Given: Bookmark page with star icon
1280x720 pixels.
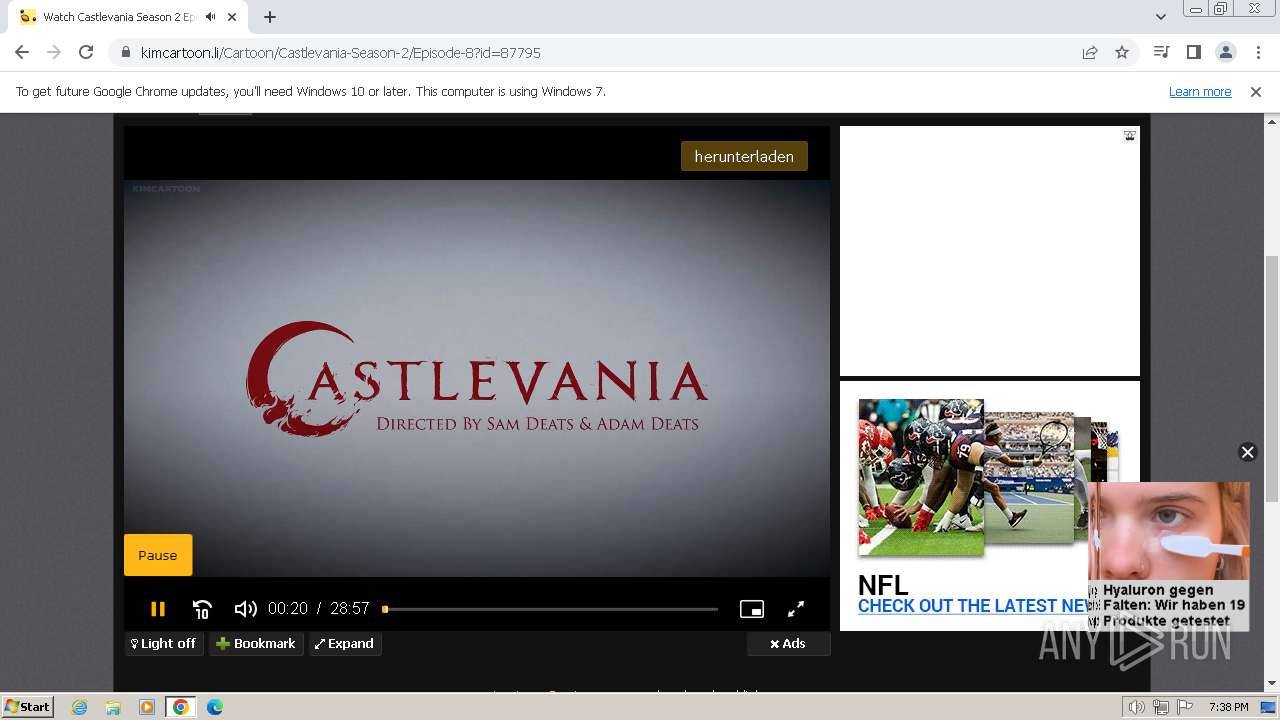Looking at the screenshot, I should (x=1122, y=52).
